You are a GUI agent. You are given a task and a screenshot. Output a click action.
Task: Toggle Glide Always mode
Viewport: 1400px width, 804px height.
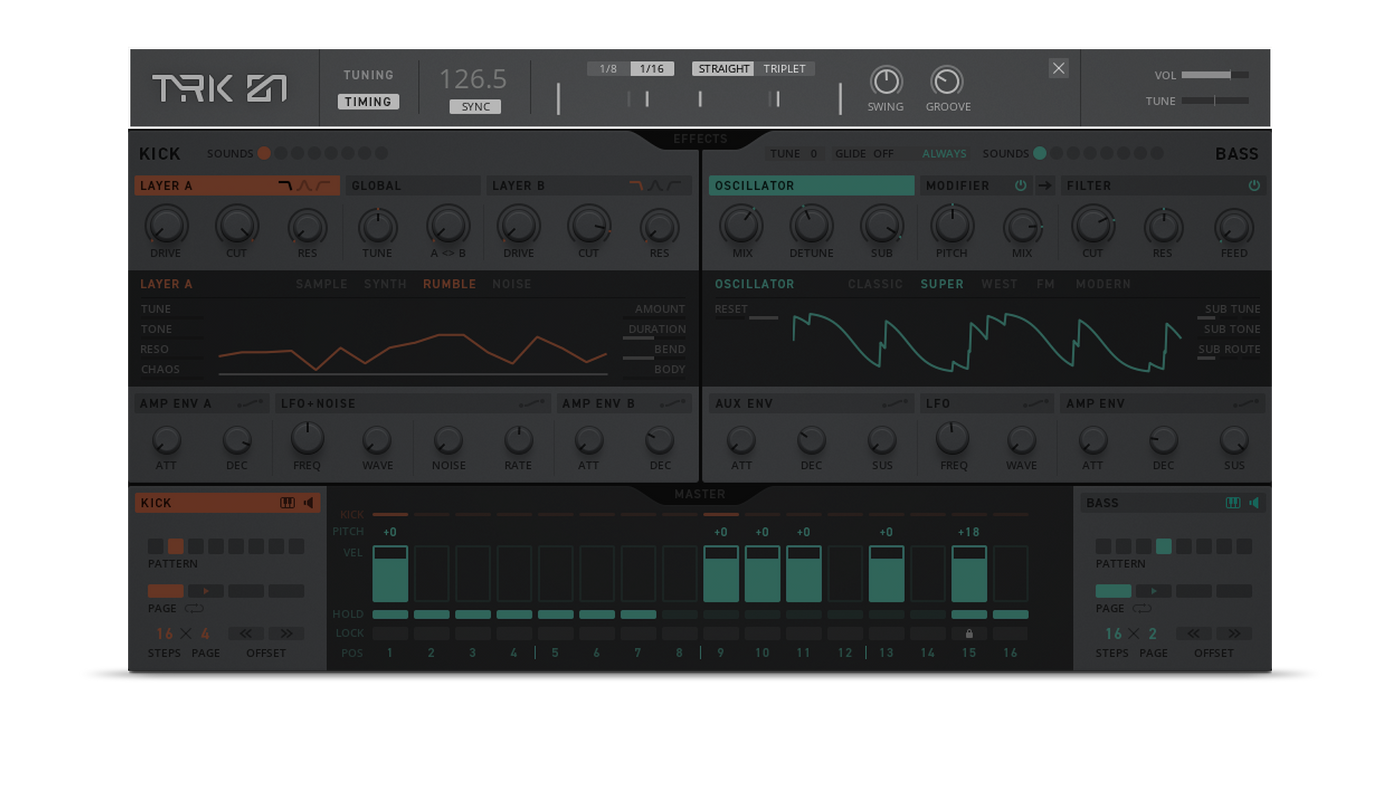[x=944, y=154]
